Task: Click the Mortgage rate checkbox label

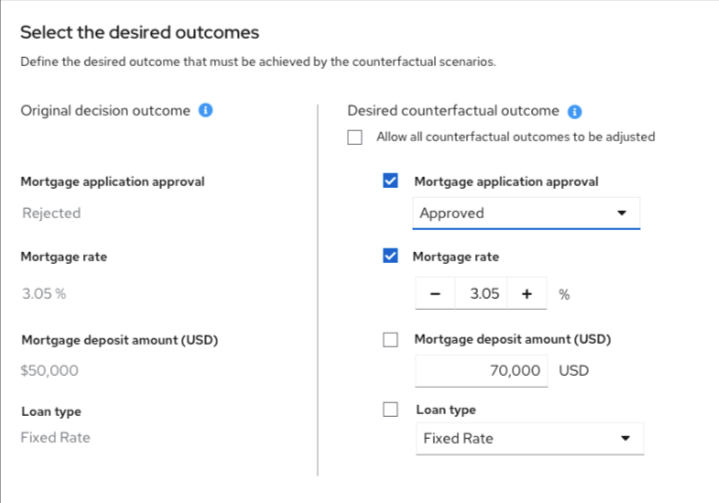Action: click(x=456, y=257)
